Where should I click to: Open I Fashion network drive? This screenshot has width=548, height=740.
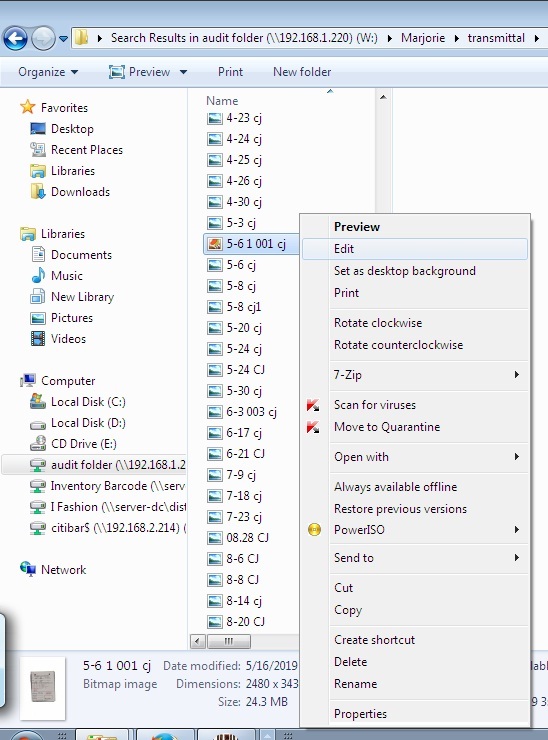[x=118, y=507]
